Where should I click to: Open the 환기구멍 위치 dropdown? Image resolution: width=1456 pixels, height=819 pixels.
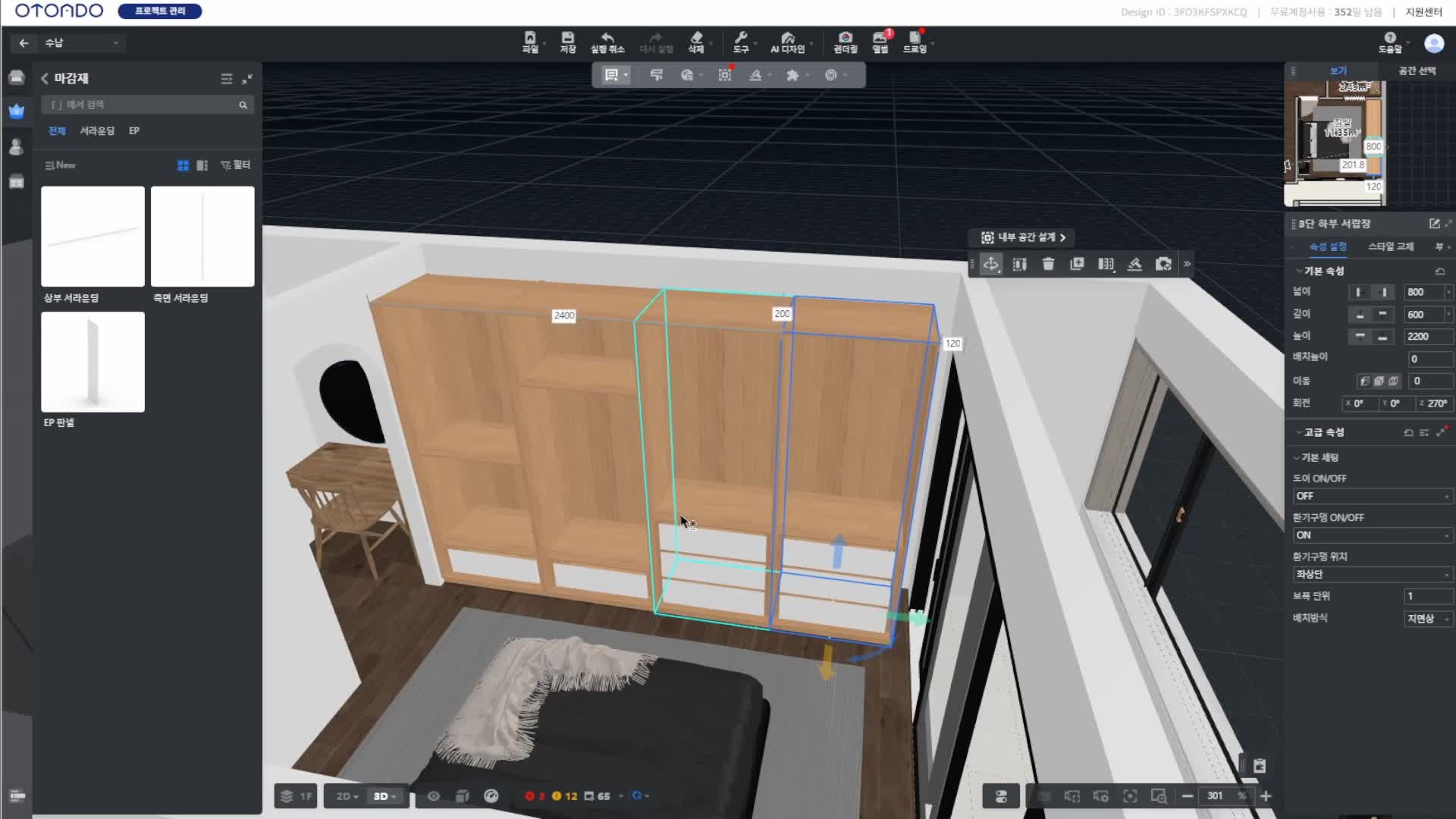1371,574
